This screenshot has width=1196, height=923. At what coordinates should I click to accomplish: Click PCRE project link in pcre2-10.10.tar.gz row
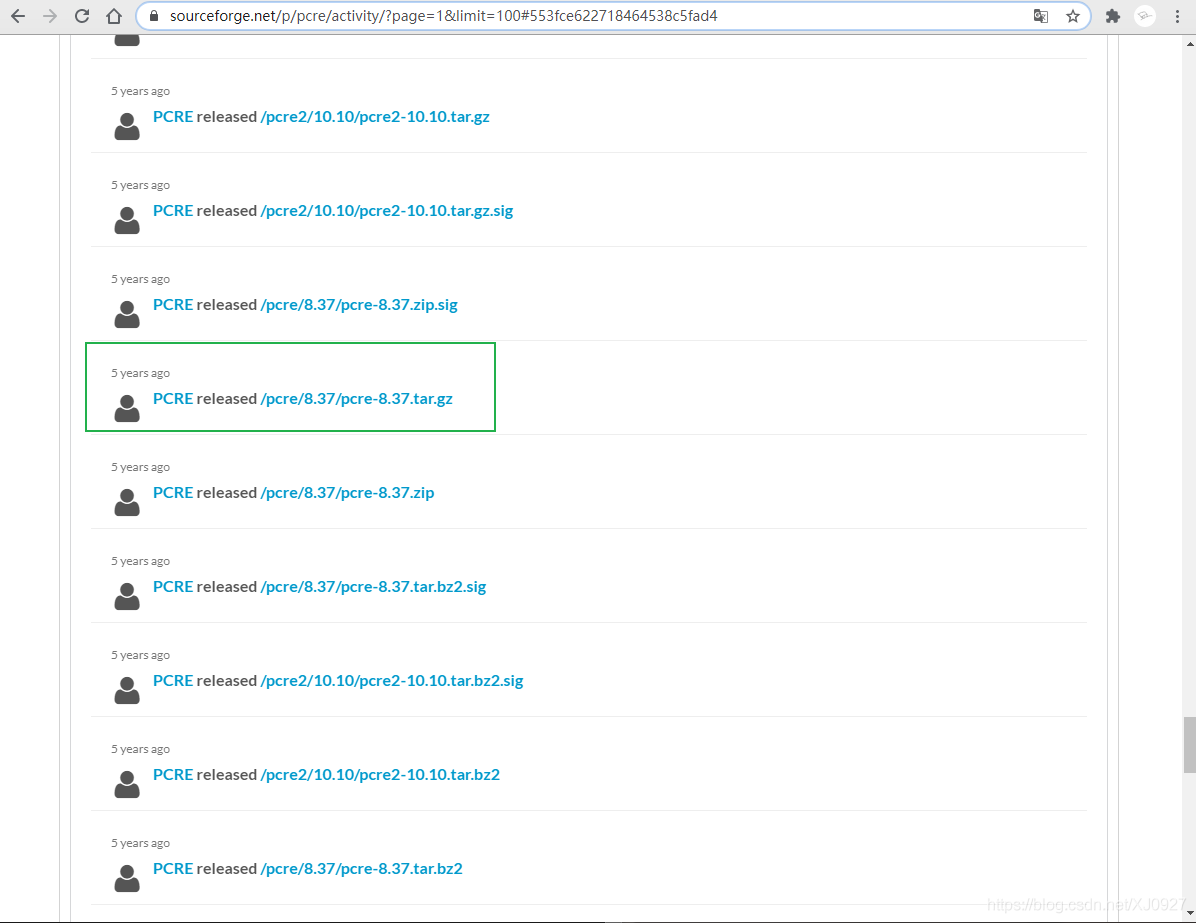pyautogui.click(x=173, y=117)
